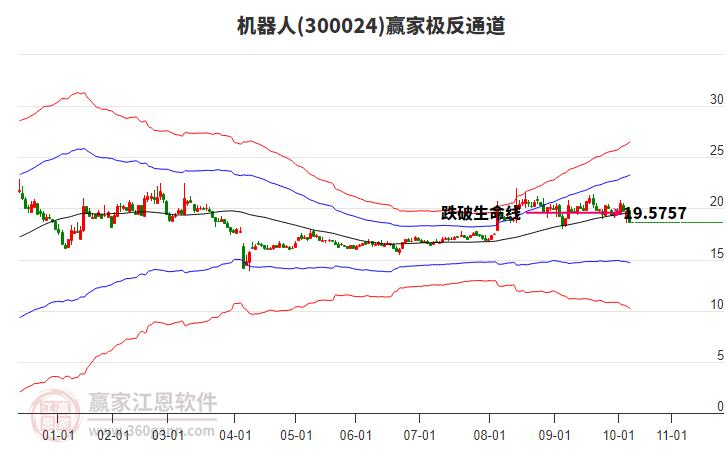Click the x-axis date 01-01
726x450 pixels.
click(x=58, y=435)
